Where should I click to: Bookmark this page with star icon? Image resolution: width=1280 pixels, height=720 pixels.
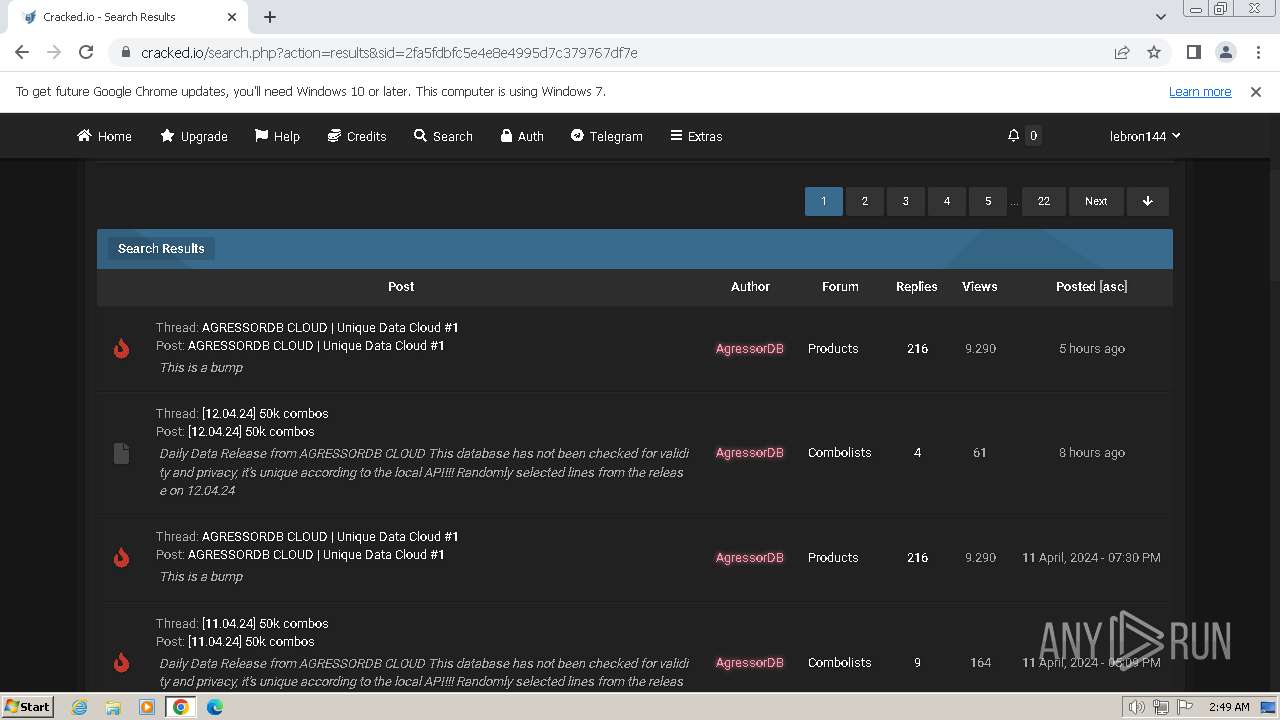[1154, 52]
